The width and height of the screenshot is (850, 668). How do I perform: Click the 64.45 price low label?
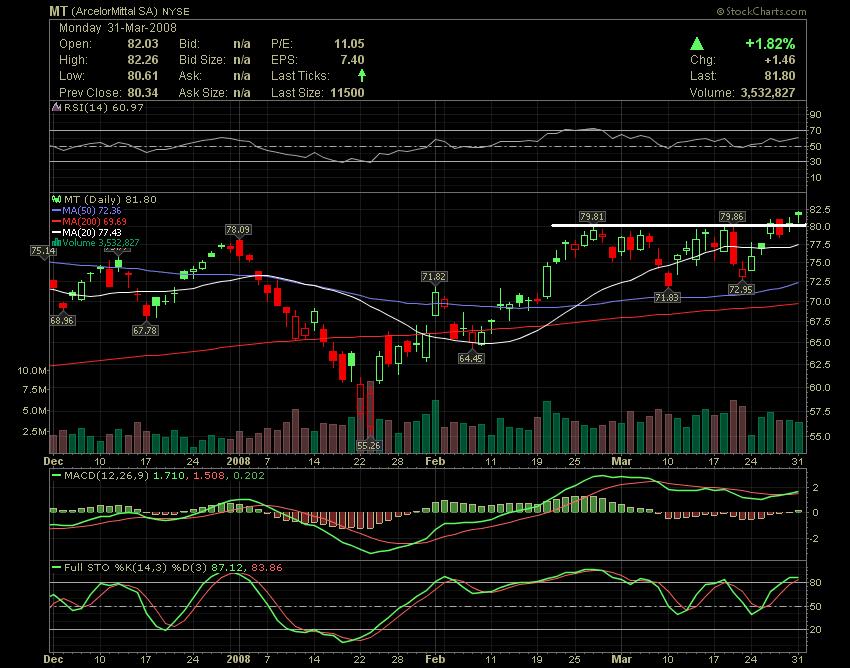pyautogui.click(x=471, y=358)
